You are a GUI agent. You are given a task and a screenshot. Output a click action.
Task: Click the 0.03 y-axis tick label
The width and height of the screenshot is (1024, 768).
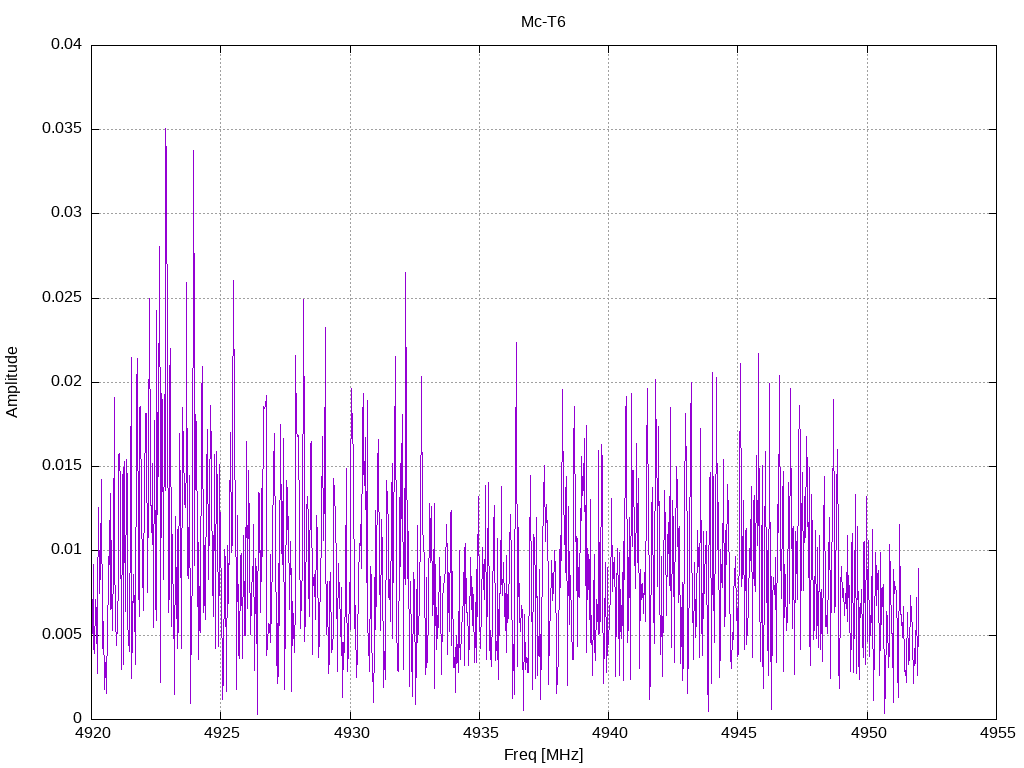pos(67,213)
